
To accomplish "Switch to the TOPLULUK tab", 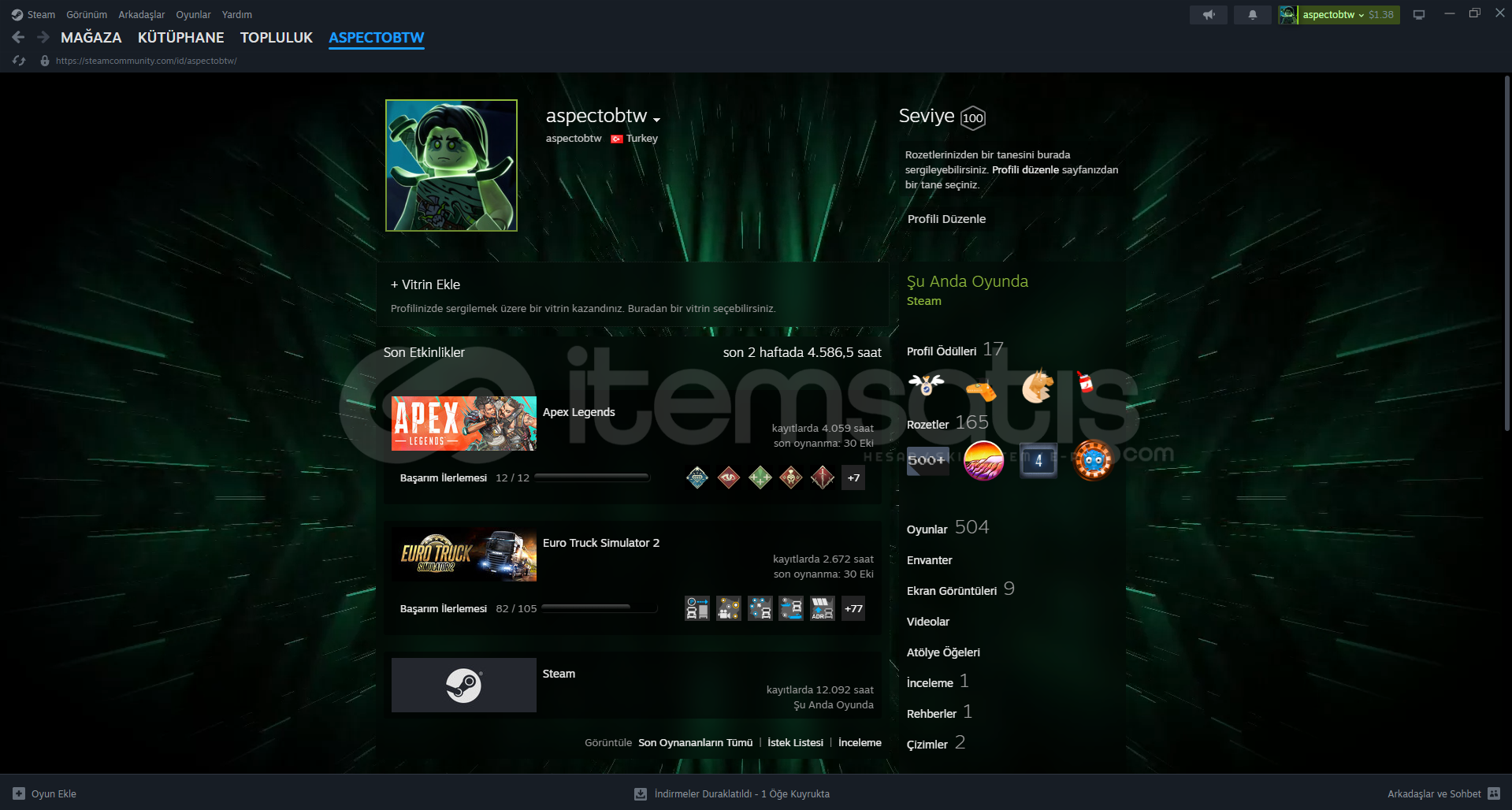I will (x=277, y=37).
